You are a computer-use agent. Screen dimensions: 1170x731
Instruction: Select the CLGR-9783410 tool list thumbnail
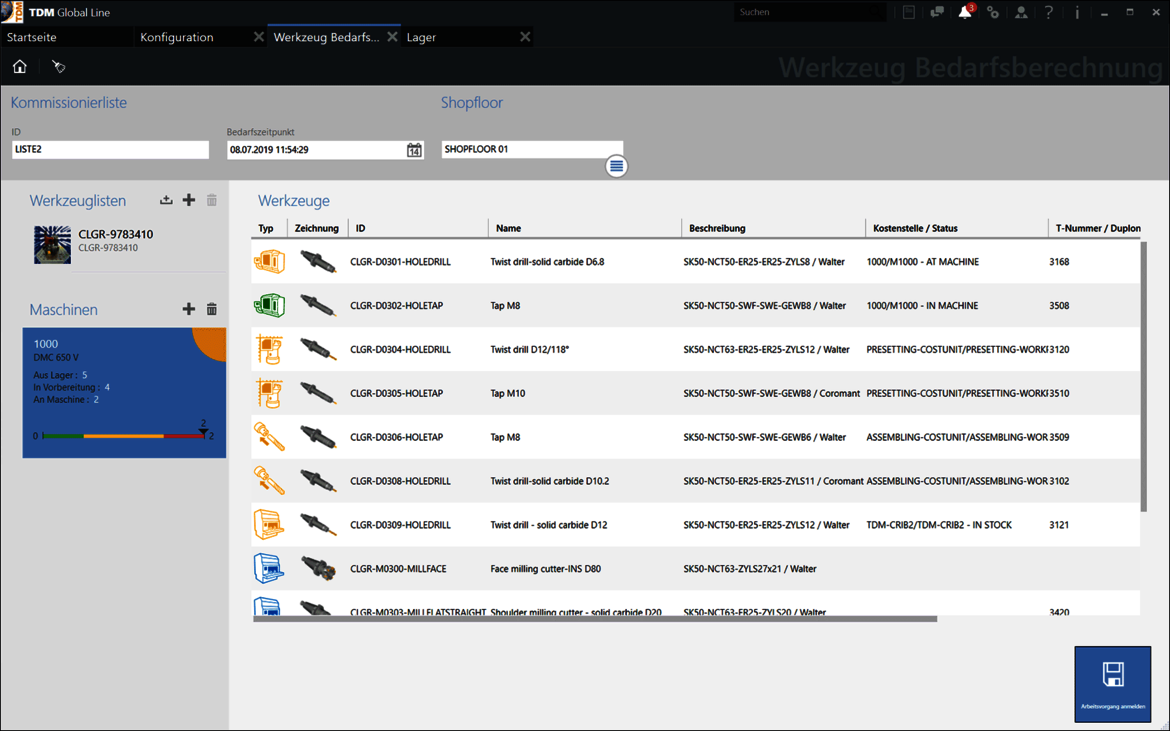(x=52, y=245)
